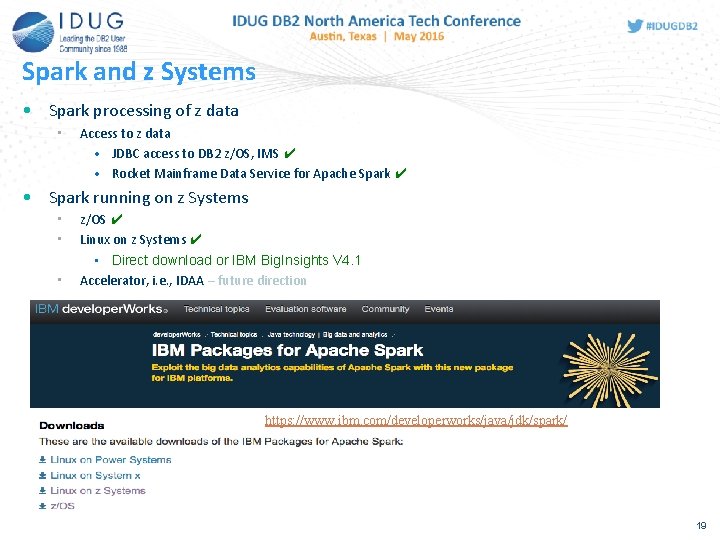Viewport: 720px width, 540px height.
Task: Click the Spark starburst image
Action: (x=609, y=370)
